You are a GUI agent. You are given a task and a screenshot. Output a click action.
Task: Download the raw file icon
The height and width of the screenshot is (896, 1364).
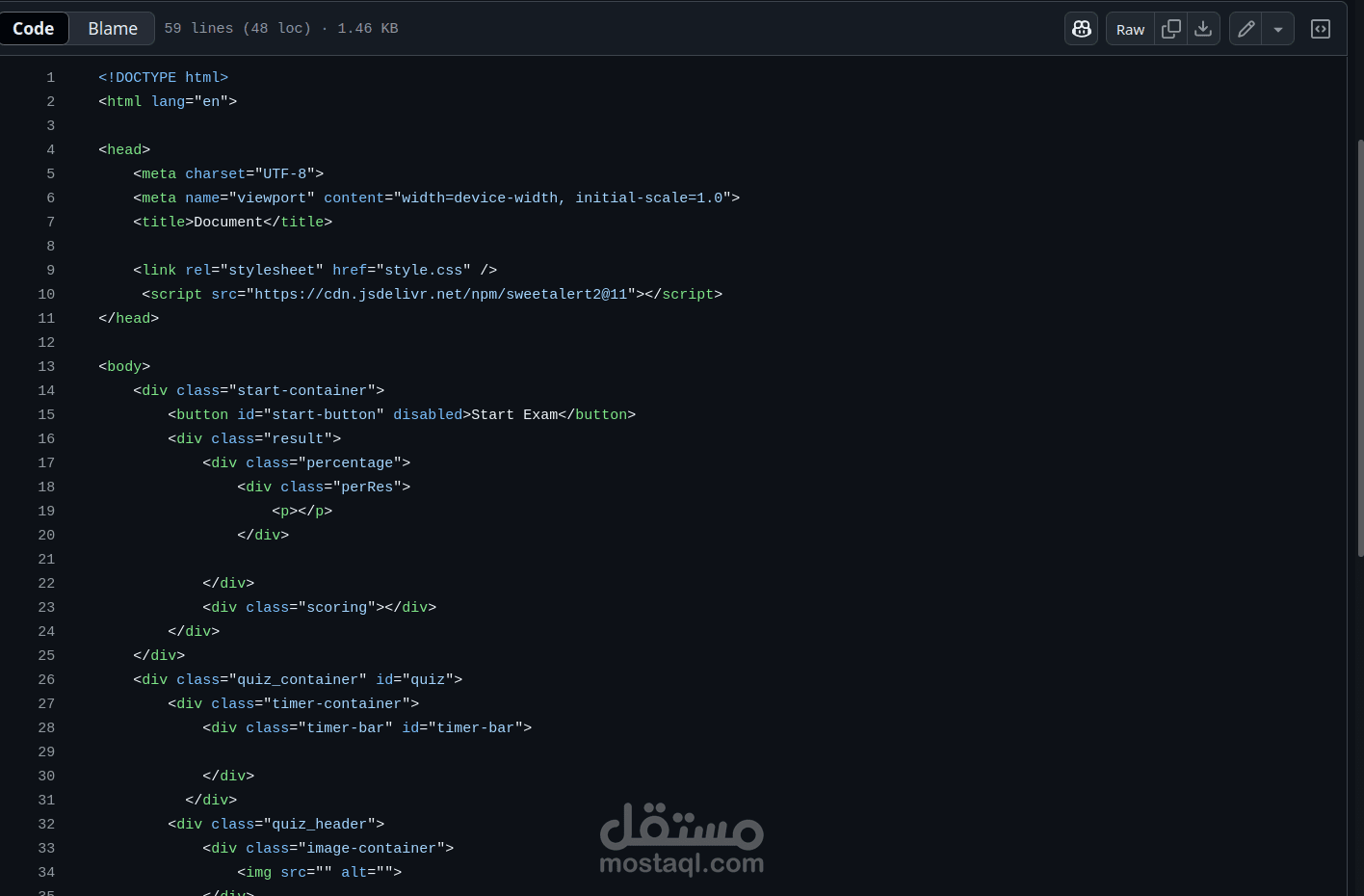point(1203,29)
